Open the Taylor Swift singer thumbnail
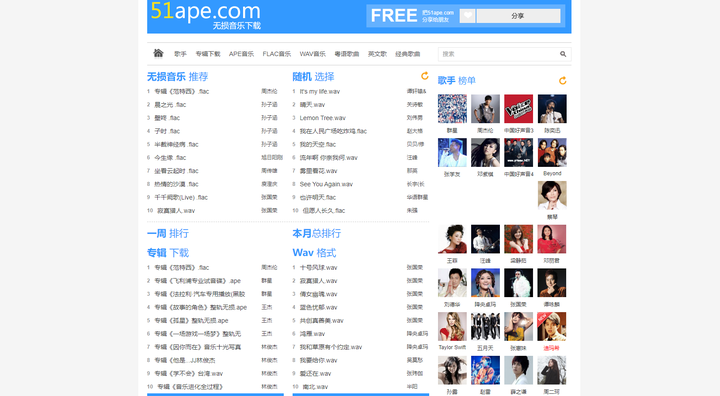Screen dimensions: 720x396 [x=452, y=327]
